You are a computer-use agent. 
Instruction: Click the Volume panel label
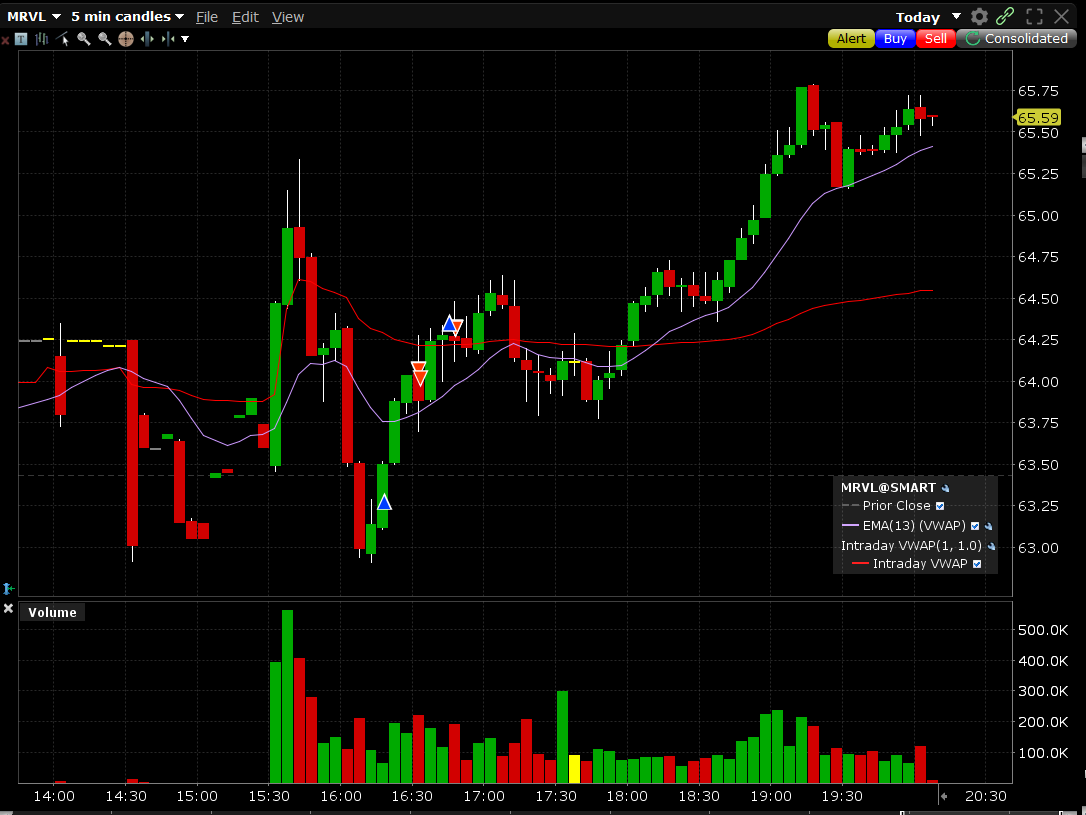point(52,612)
